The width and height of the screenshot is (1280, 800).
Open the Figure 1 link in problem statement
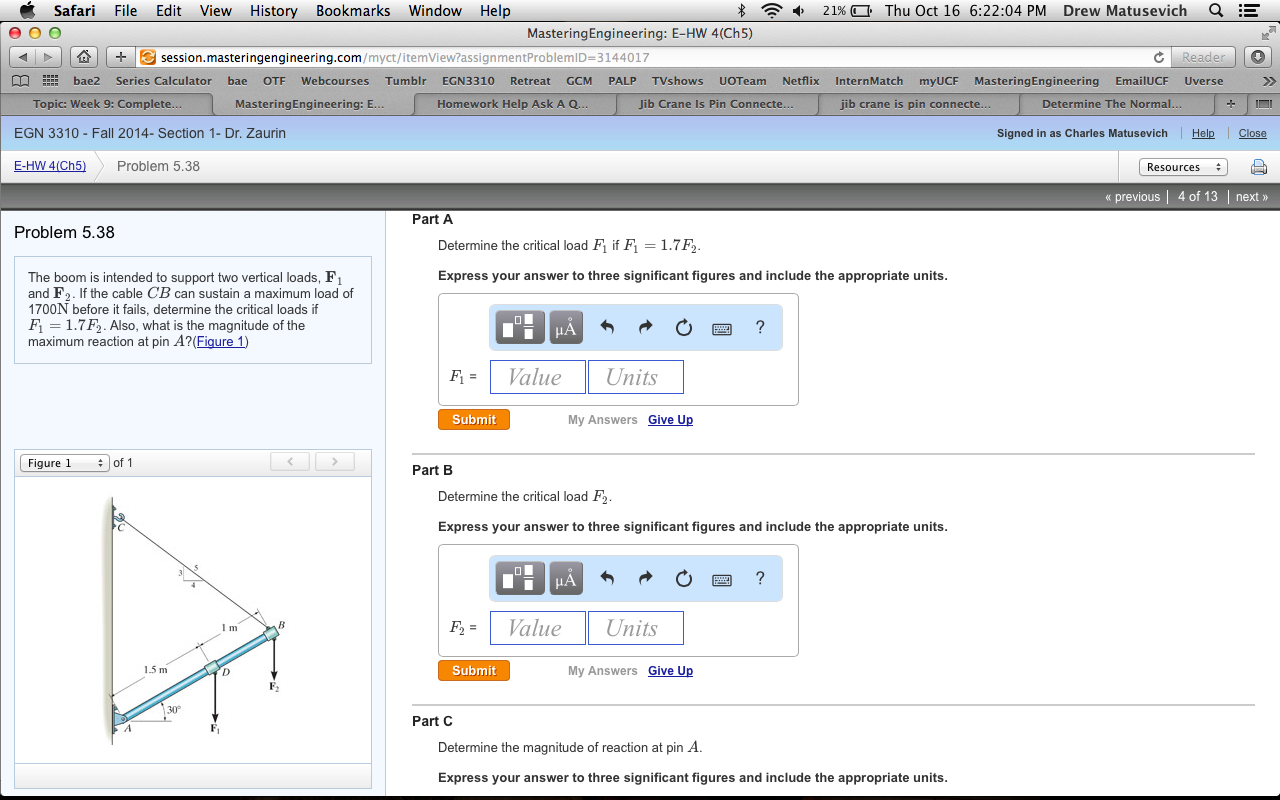pyautogui.click(x=220, y=341)
